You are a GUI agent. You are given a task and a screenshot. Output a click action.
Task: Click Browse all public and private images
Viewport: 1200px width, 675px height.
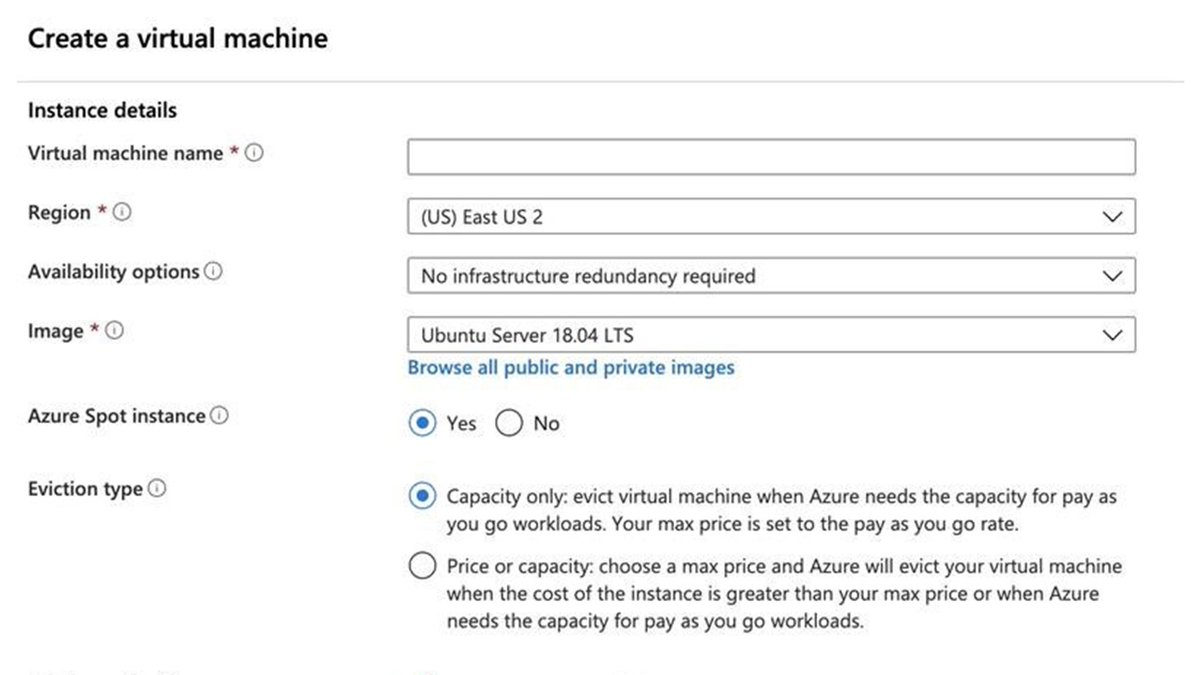(x=570, y=367)
